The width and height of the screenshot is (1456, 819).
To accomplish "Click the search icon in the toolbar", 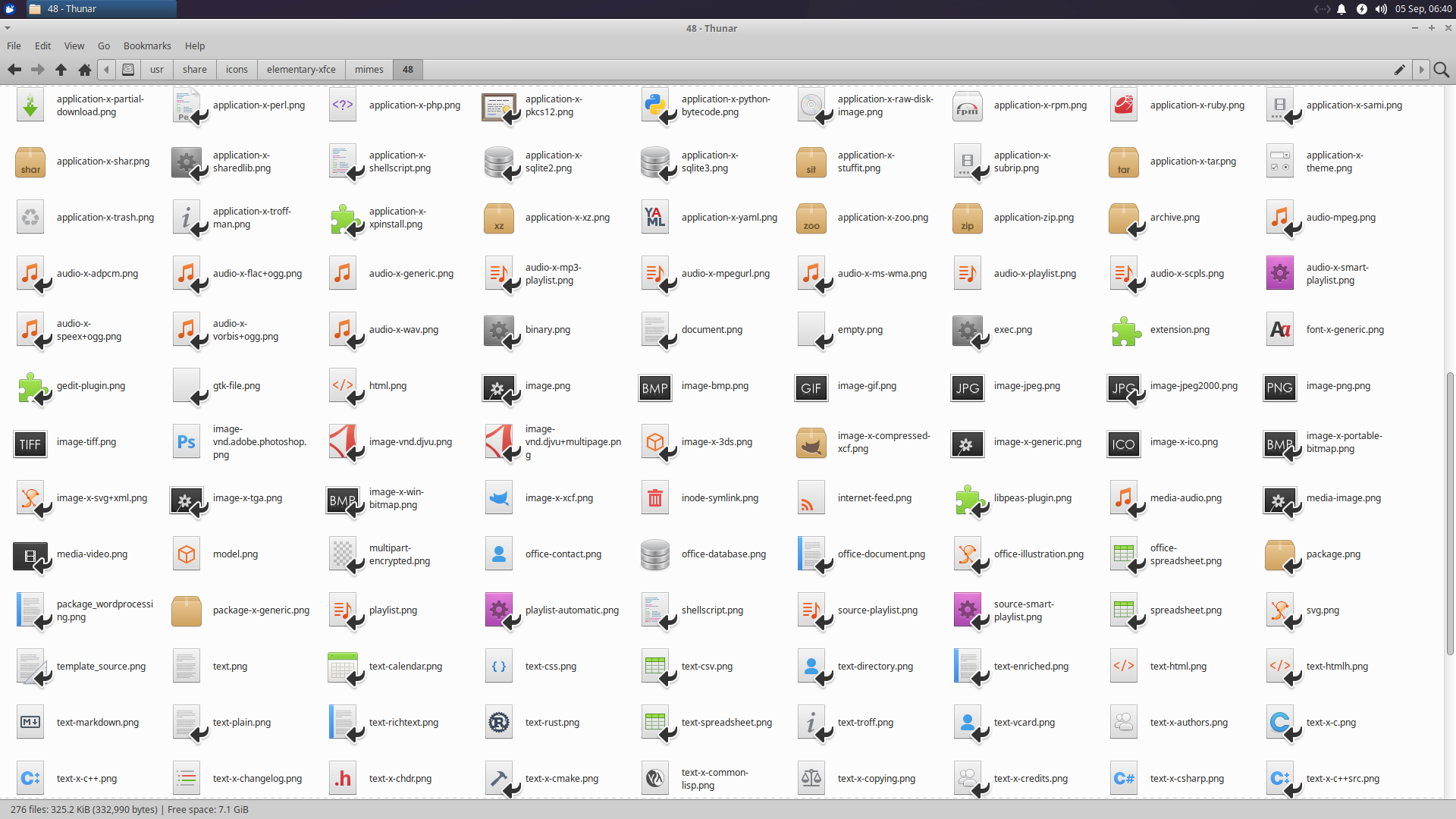I will pyautogui.click(x=1441, y=69).
